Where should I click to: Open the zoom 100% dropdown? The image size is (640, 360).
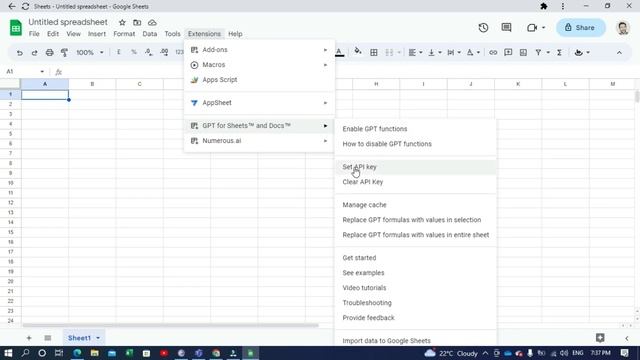pyautogui.click(x=89, y=52)
